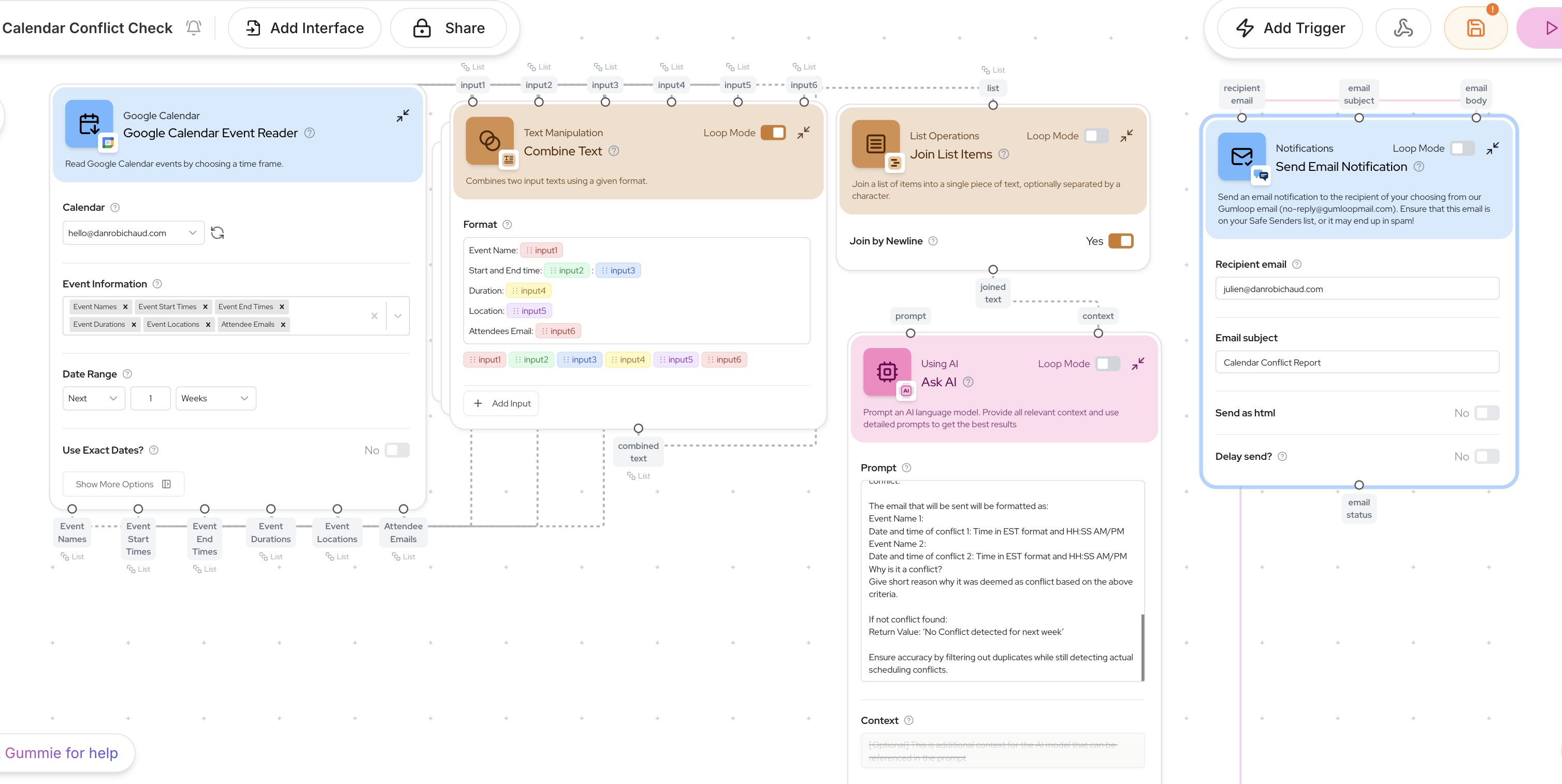
Task: Expand Show More Options
Action: click(123, 485)
